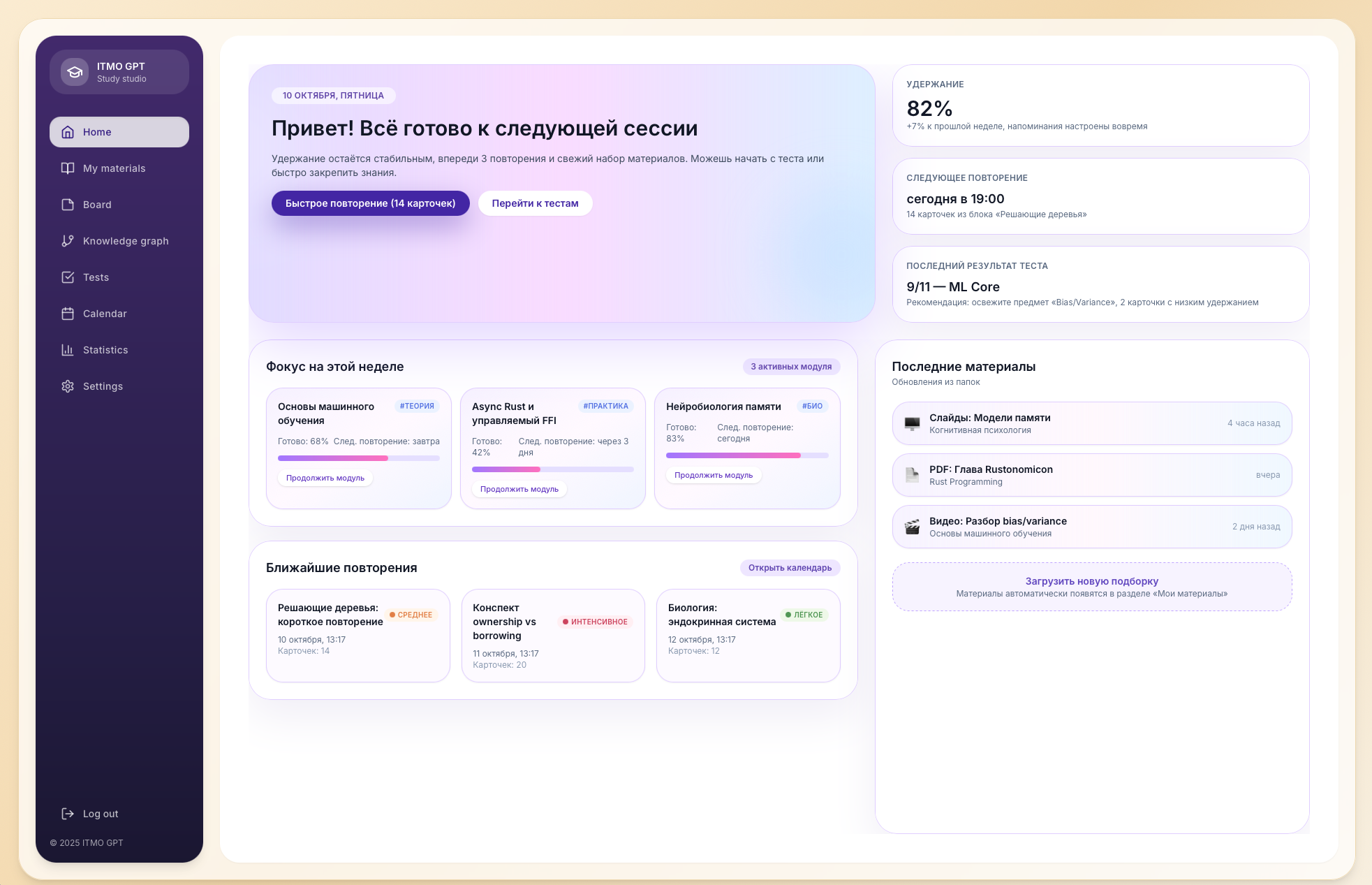Click the Board file icon

pyautogui.click(x=68, y=205)
